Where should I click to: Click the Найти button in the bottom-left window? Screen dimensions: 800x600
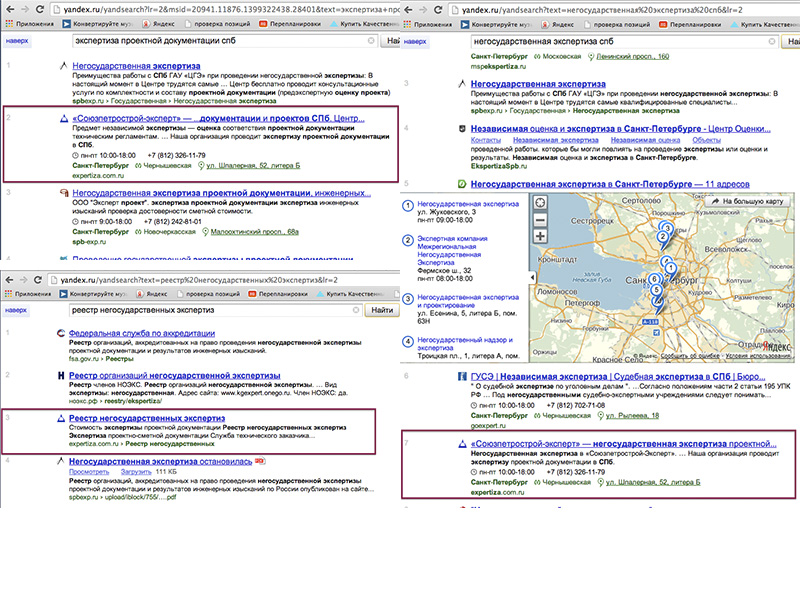[382, 310]
